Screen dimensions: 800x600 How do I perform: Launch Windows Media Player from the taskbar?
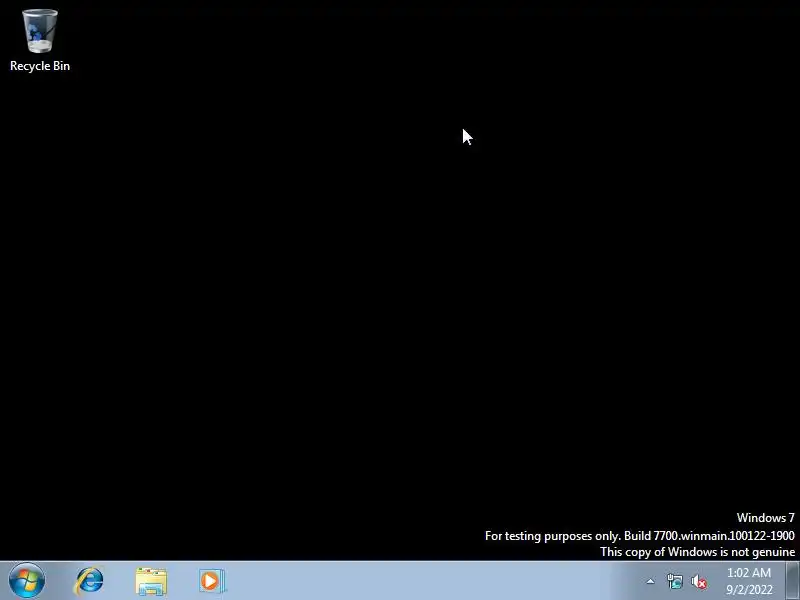pos(212,581)
